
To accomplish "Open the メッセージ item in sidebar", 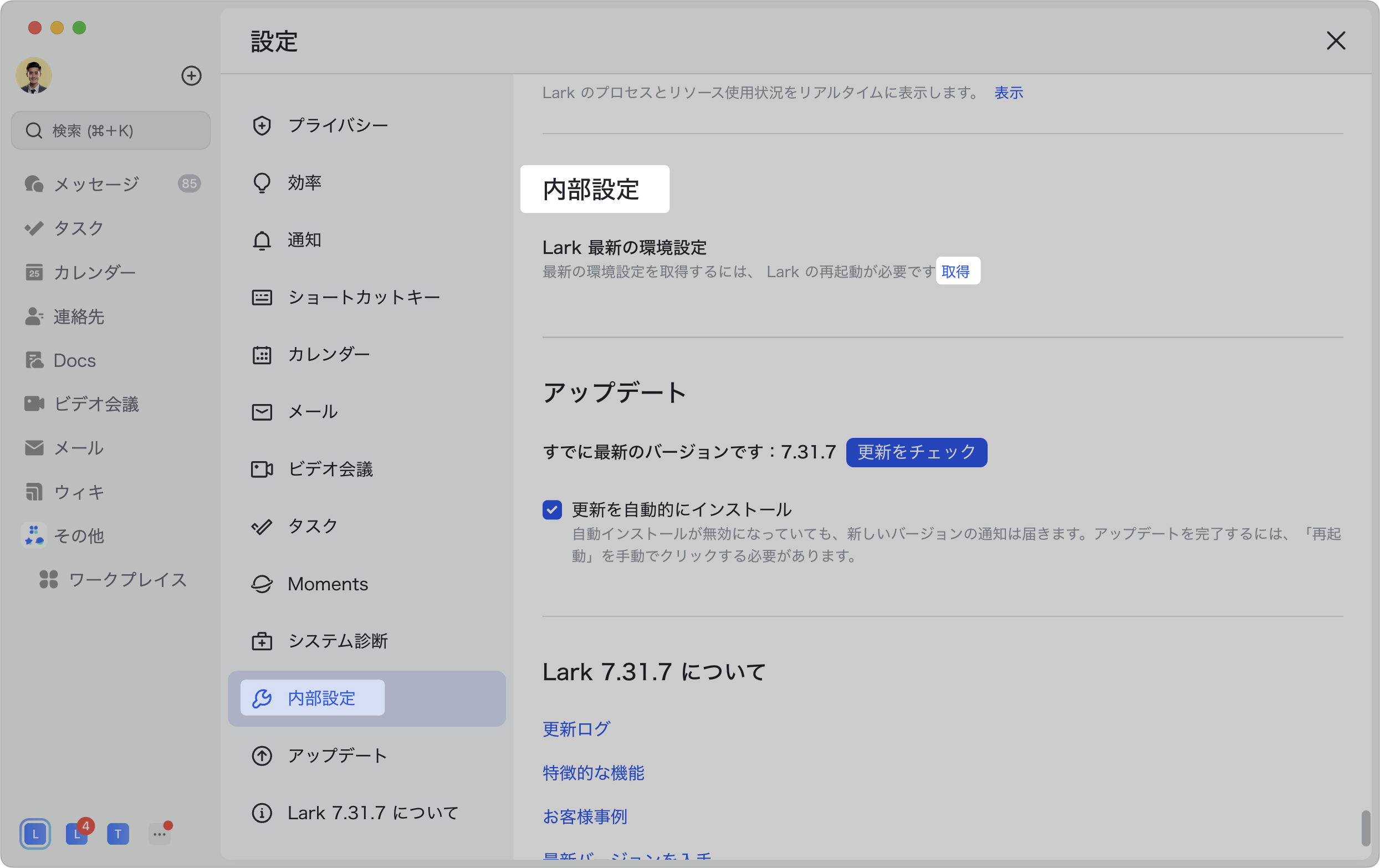I will point(96,183).
